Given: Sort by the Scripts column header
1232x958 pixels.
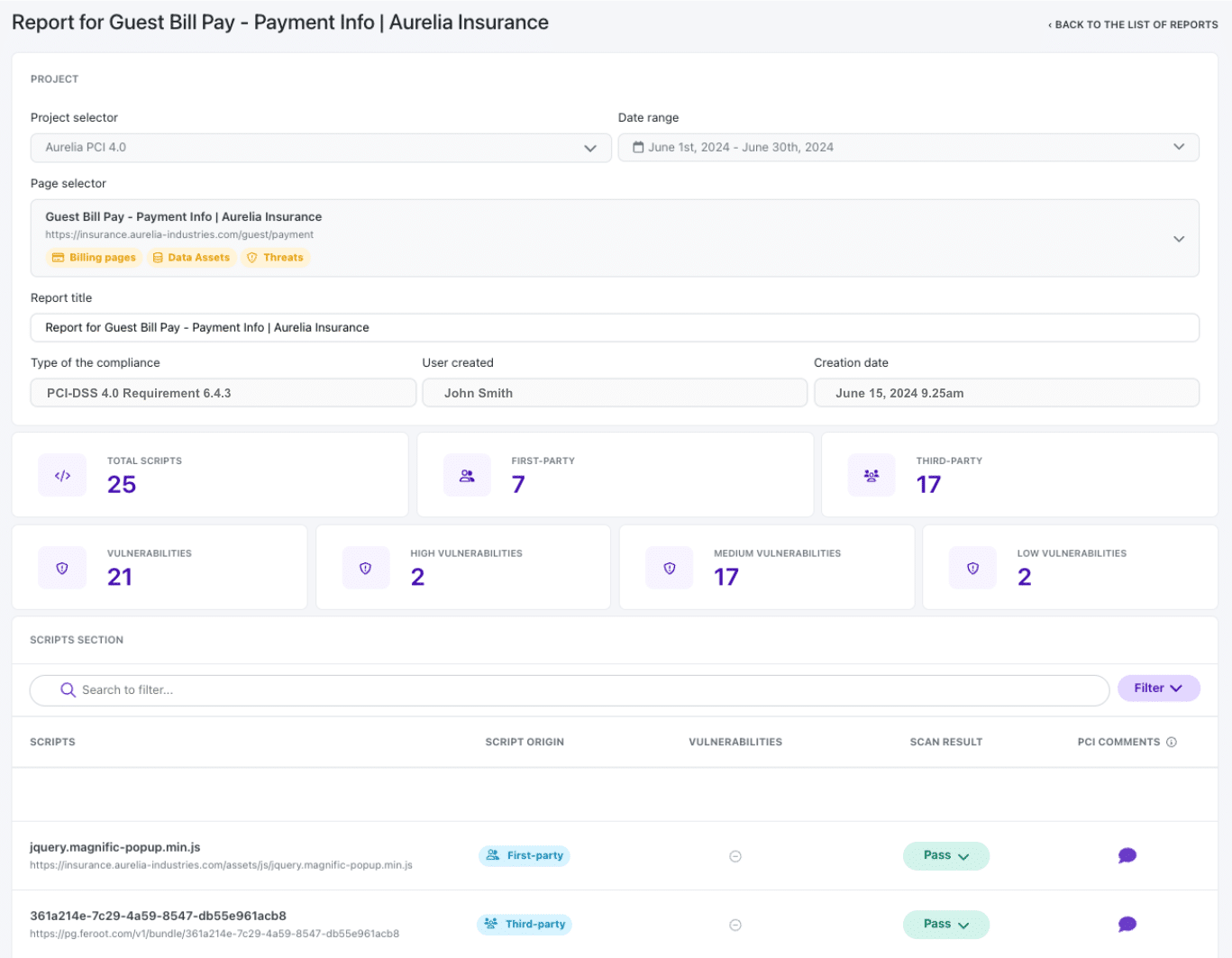Looking at the screenshot, I should click(x=52, y=743).
